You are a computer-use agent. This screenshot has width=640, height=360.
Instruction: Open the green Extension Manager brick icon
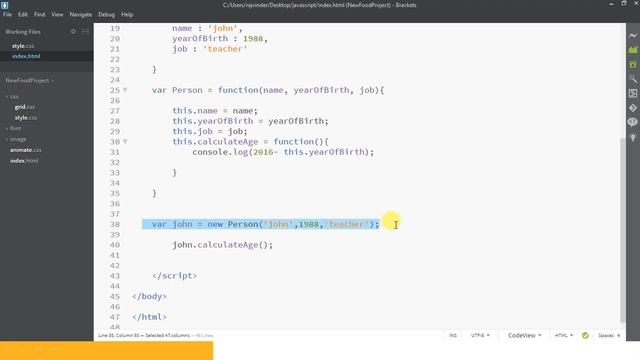coord(633,50)
